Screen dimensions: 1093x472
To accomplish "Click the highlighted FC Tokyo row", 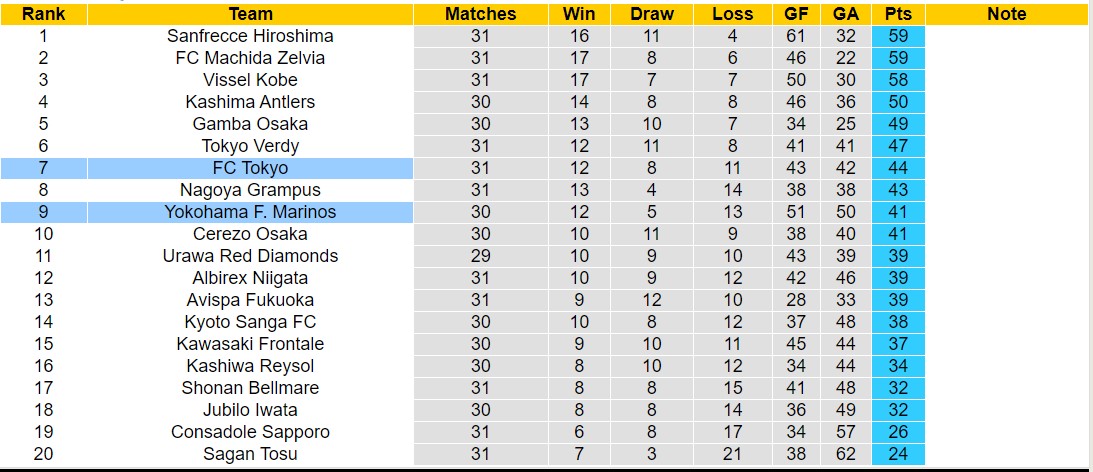I will click(250, 168).
